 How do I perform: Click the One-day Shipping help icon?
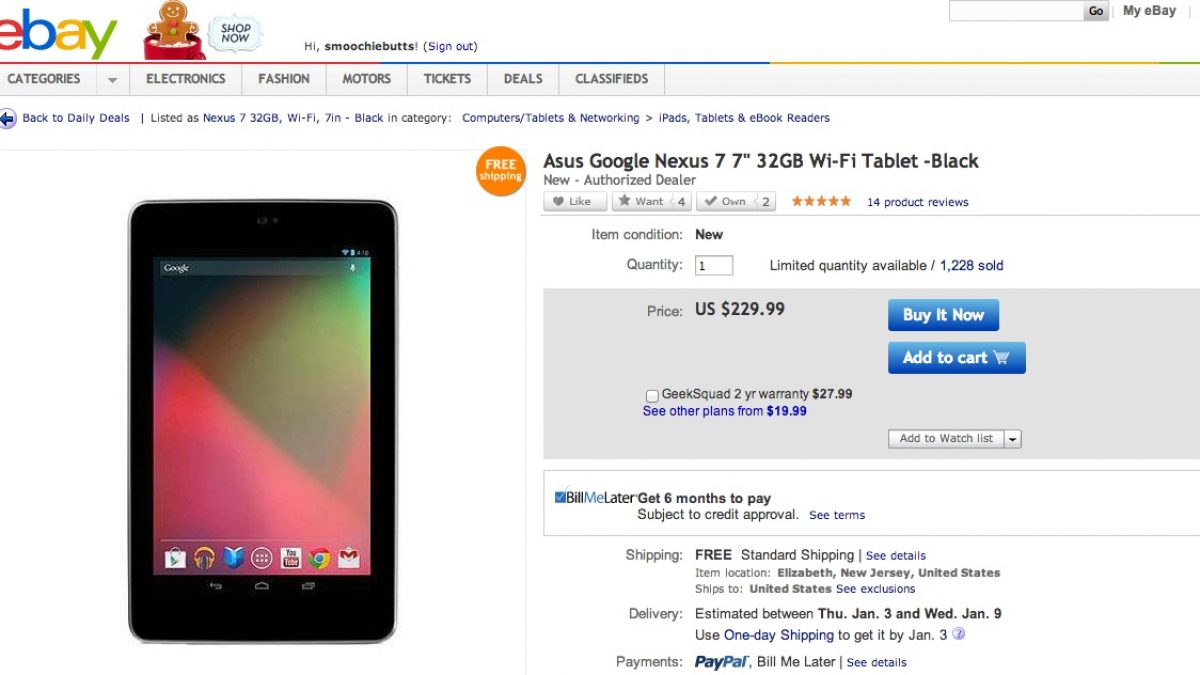tap(958, 634)
